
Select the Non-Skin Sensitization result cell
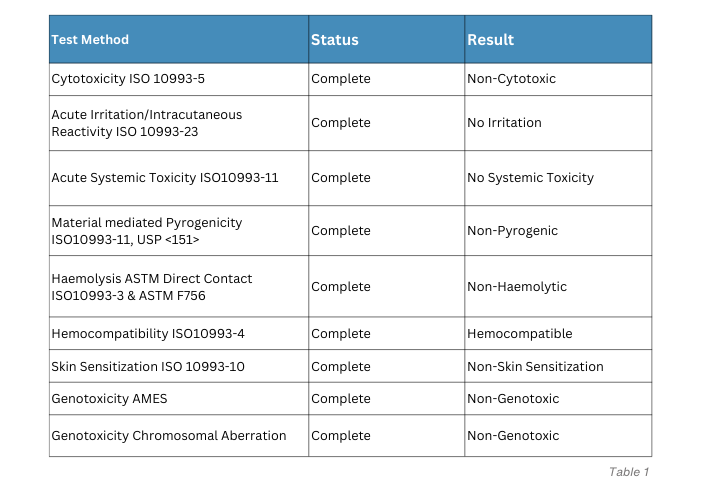(x=558, y=366)
